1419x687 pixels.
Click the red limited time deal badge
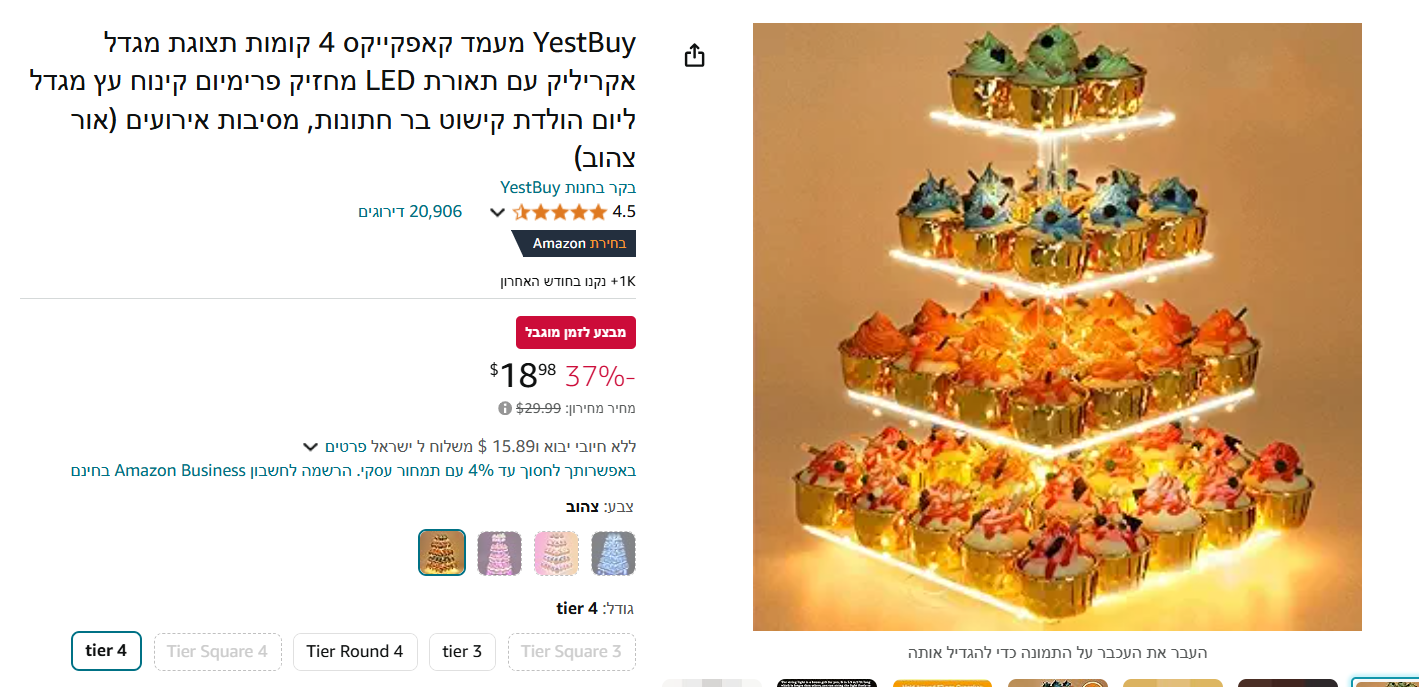point(576,332)
